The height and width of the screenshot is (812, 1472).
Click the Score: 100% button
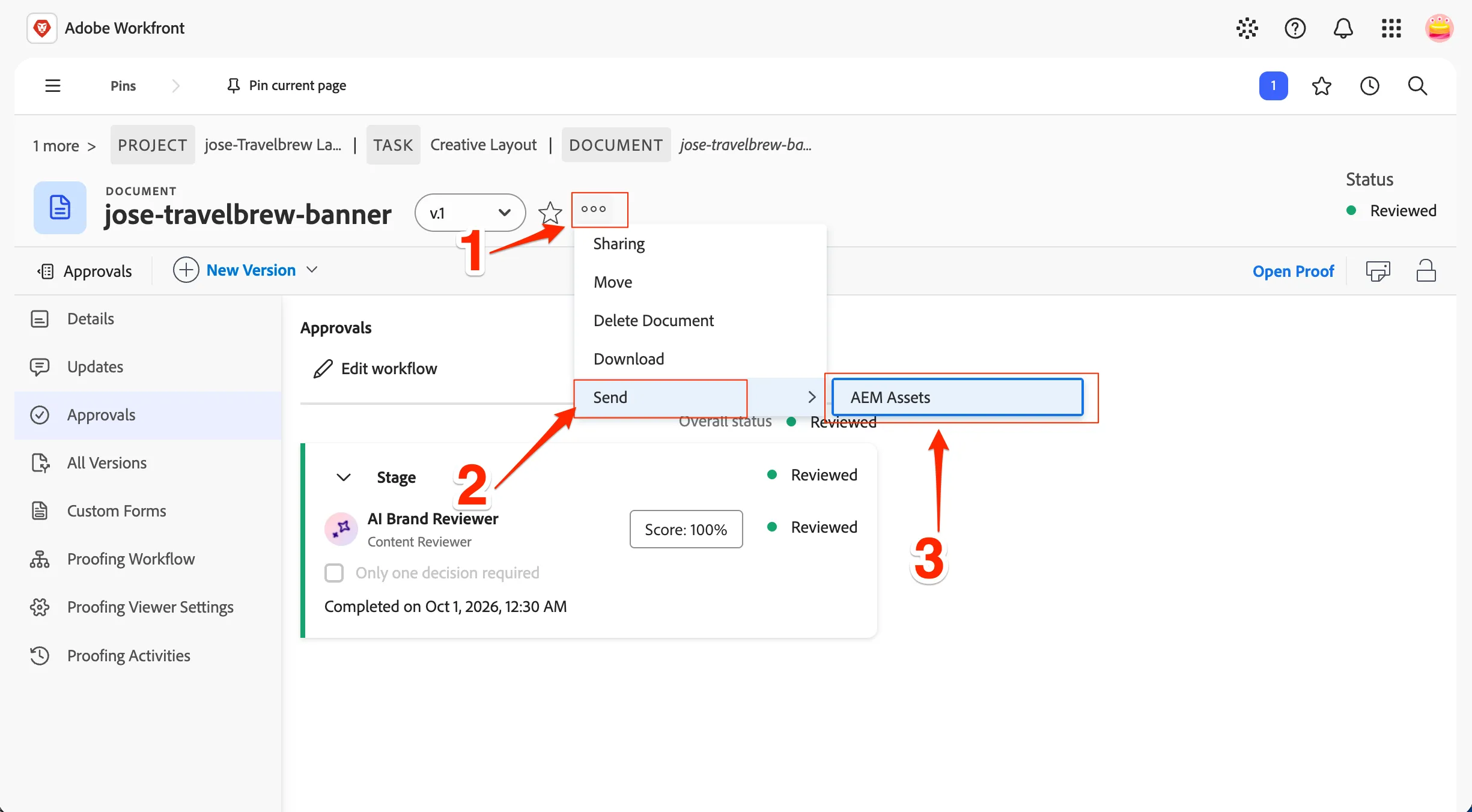(686, 529)
